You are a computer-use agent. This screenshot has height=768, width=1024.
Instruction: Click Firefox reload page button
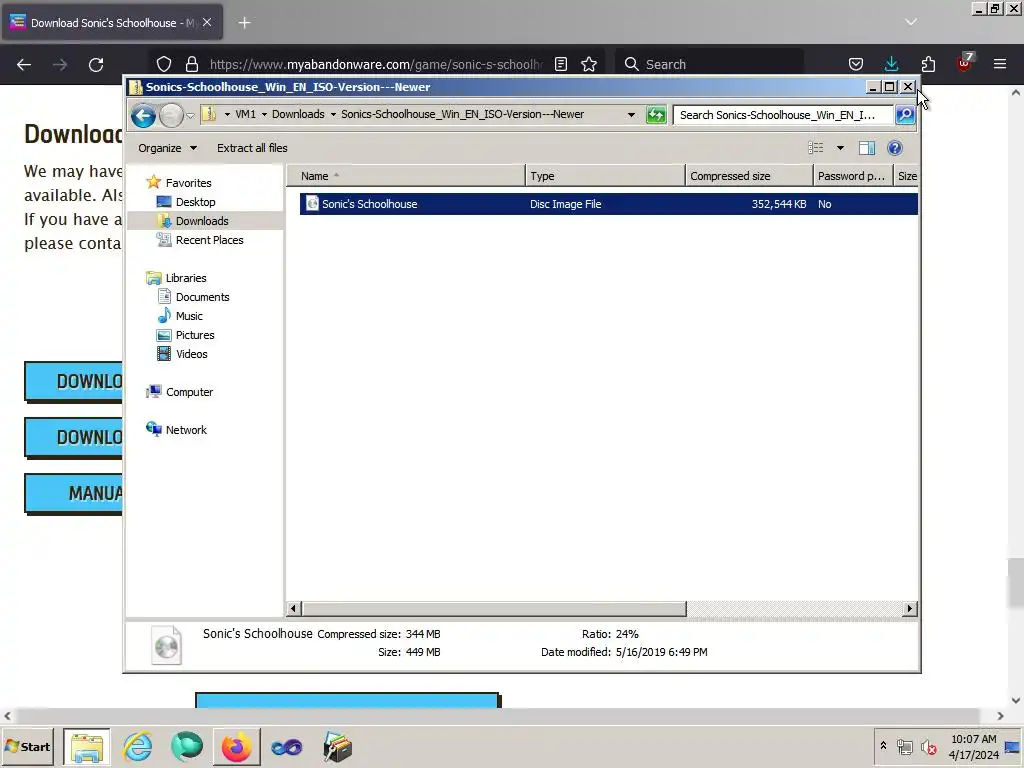pos(96,64)
